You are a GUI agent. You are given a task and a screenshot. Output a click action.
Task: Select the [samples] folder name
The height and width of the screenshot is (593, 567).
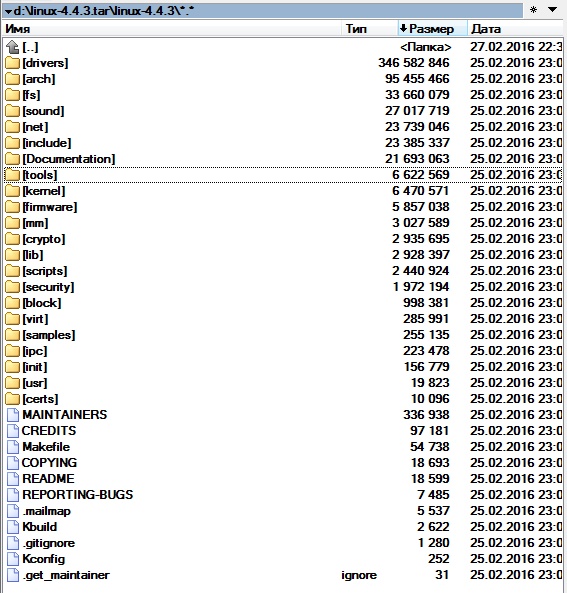pyautogui.click(x=49, y=335)
